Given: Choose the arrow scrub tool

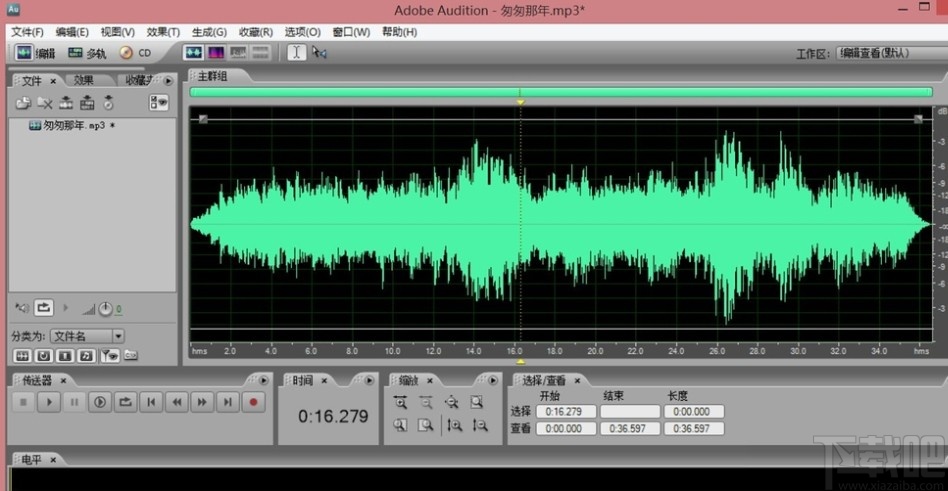Looking at the screenshot, I should click(319, 53).
